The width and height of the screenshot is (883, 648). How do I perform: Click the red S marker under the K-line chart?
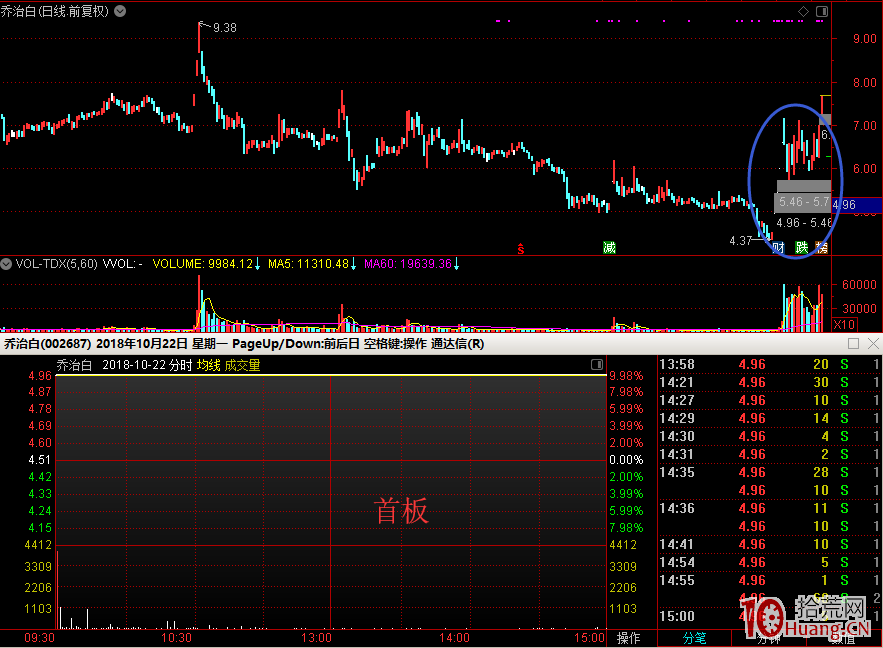click(521, 248)
